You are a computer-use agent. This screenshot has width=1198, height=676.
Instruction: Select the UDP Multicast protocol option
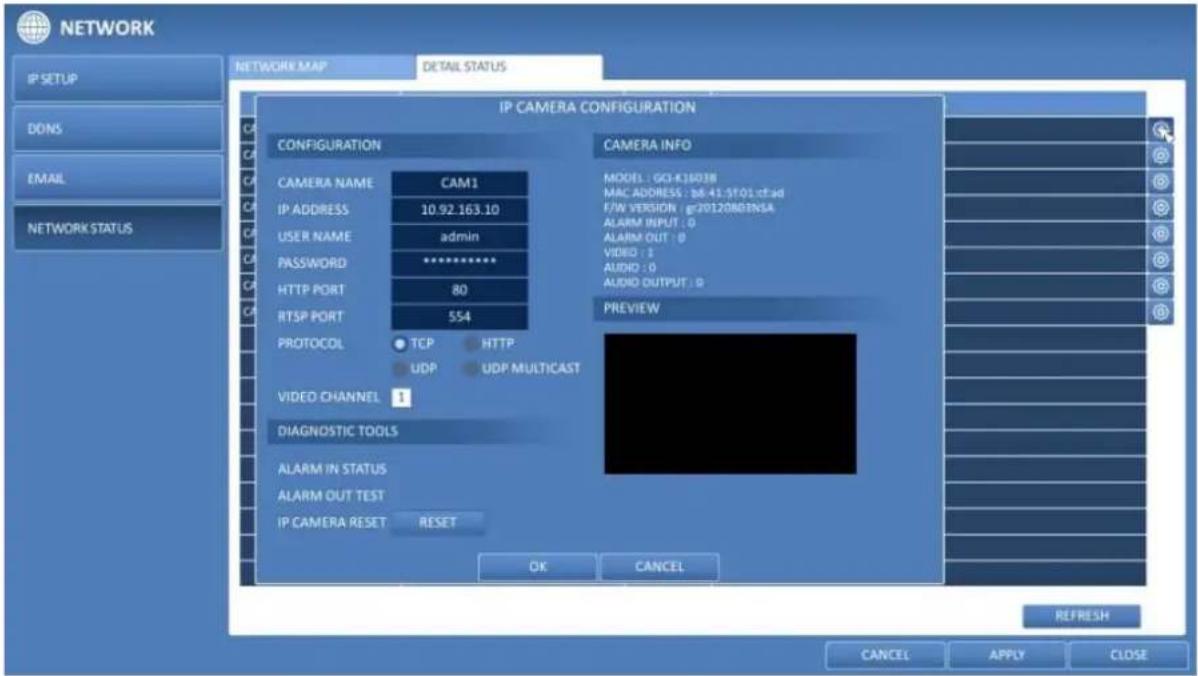(x=472, y=368)
